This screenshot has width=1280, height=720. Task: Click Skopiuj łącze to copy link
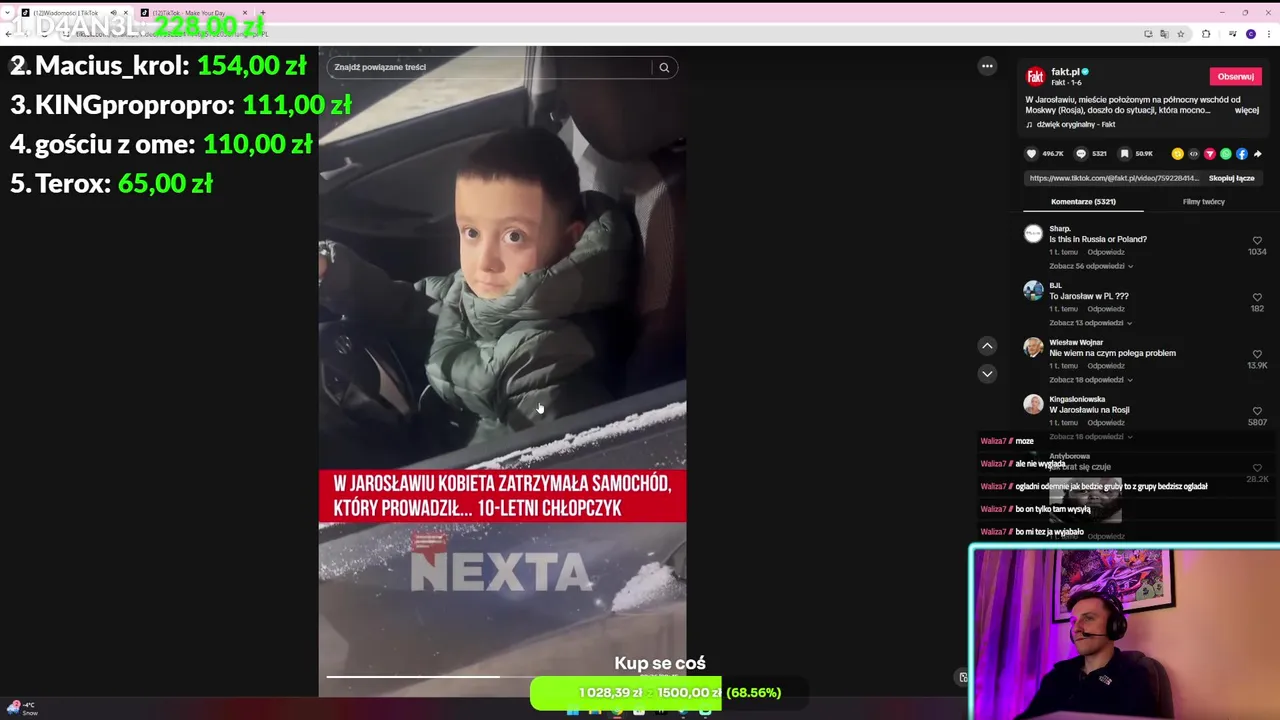pyautogui.click(x=1231, y=178)
